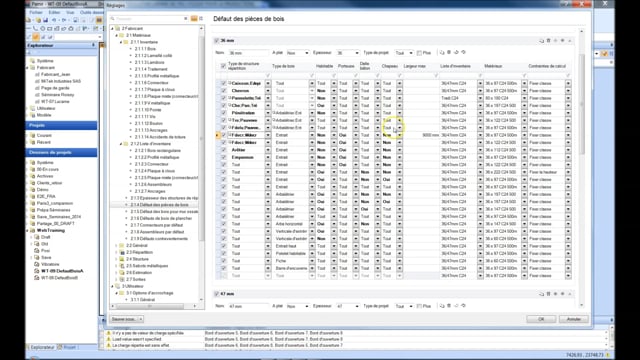Switch to the Explorateur bottom tab
640x360 pixels.
[42, 347]
